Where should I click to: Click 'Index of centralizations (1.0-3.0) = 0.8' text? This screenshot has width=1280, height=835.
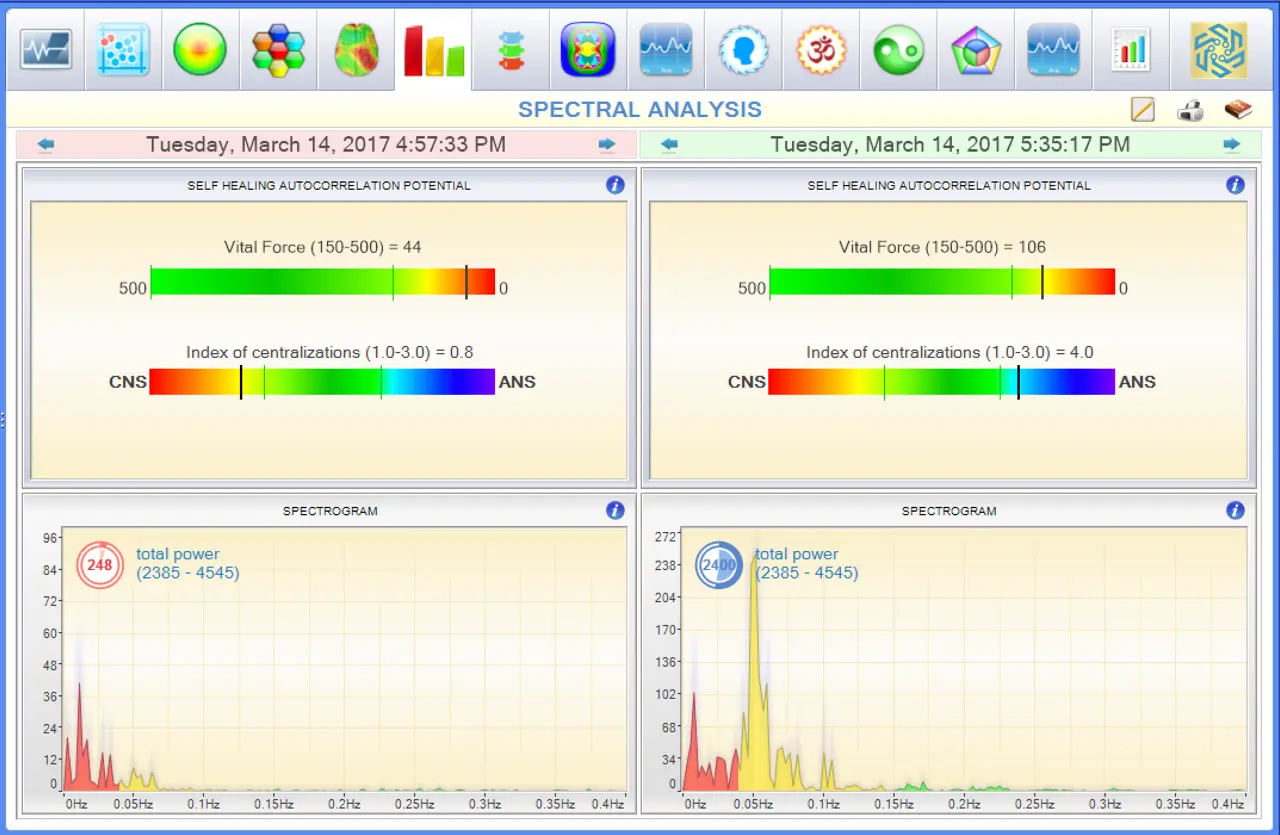pos(330,352)
